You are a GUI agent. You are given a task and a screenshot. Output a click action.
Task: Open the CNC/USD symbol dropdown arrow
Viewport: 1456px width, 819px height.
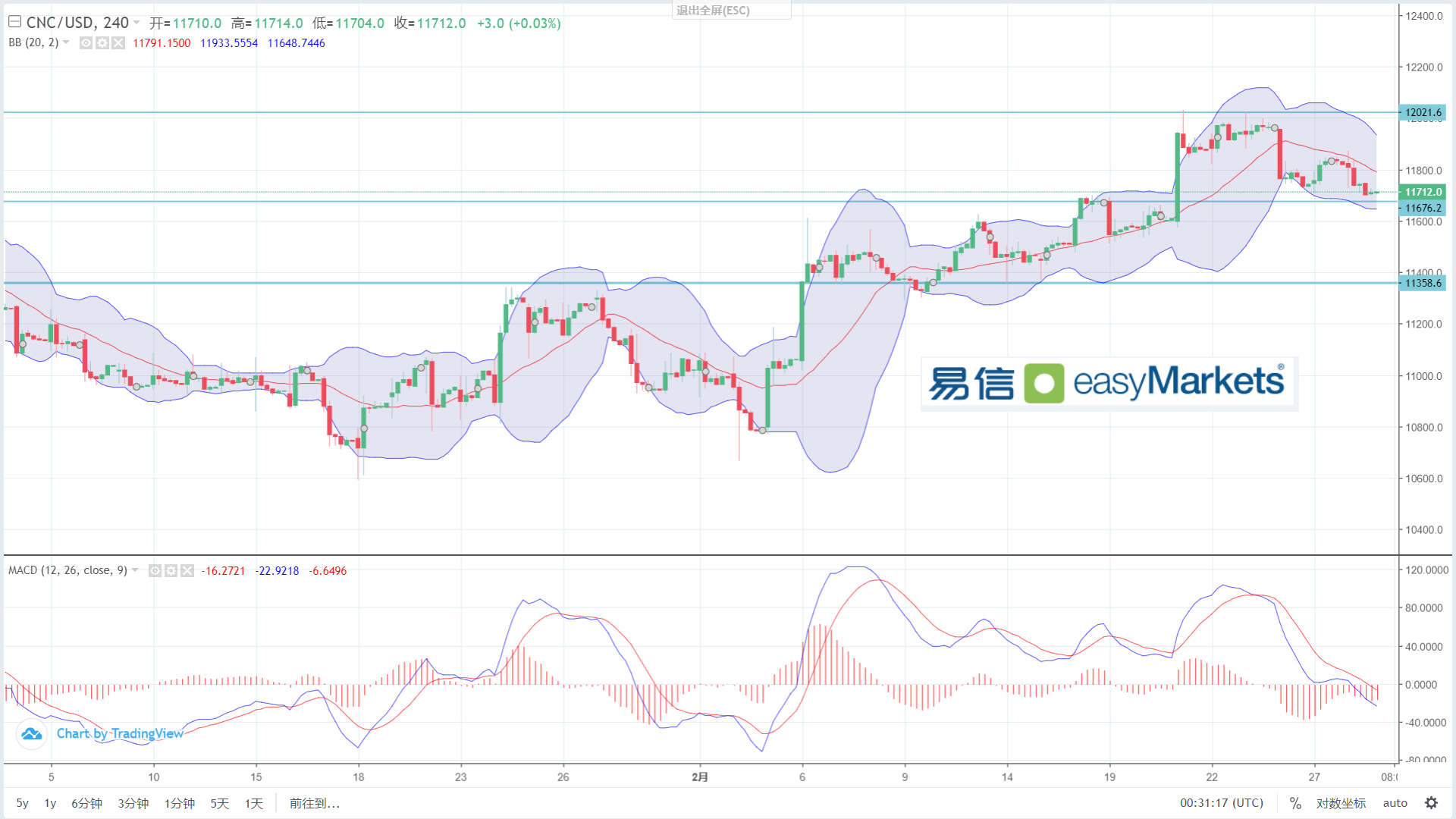[x=136, y=23]
